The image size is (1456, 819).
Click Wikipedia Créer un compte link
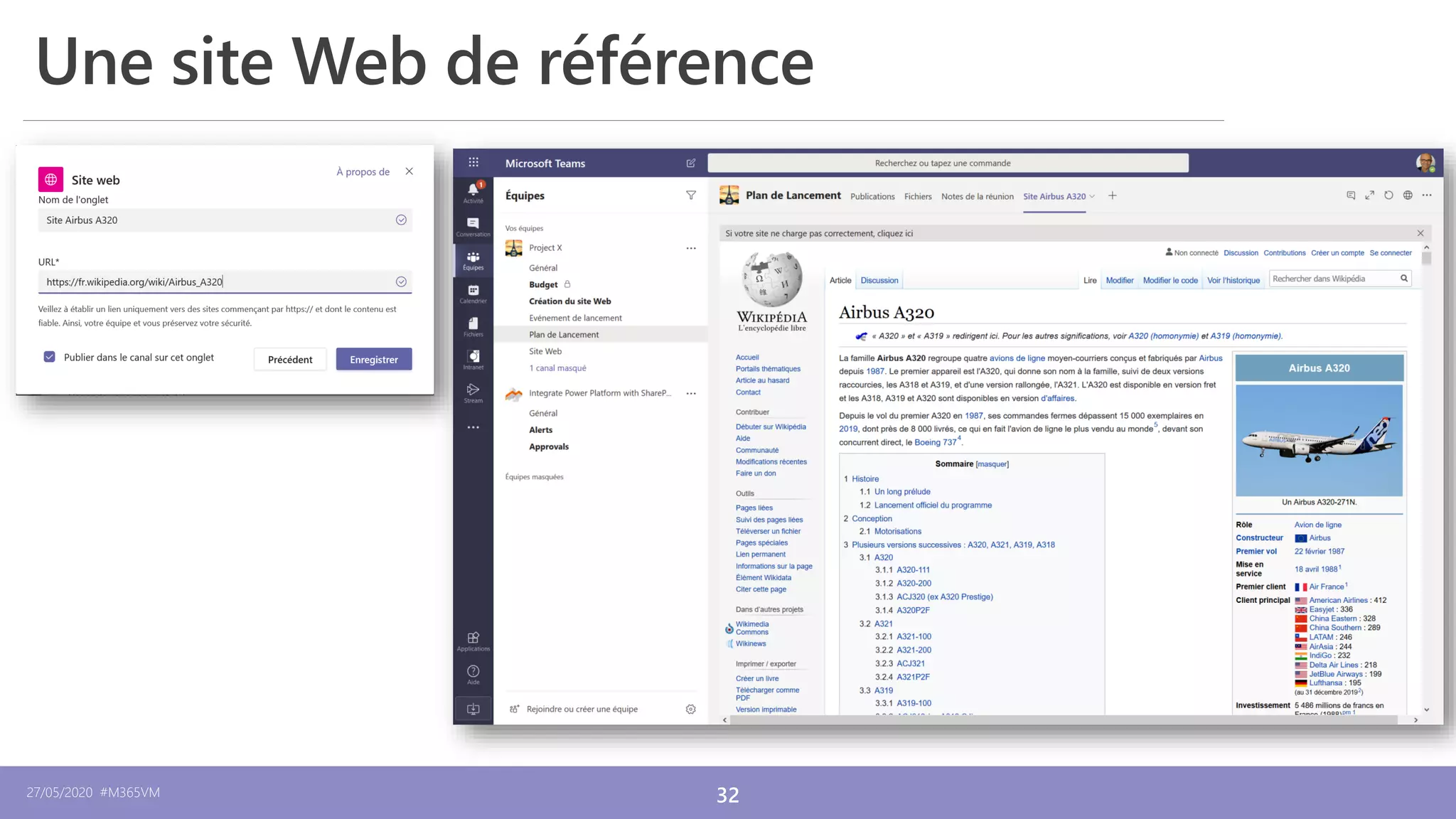coord(1337,252)
